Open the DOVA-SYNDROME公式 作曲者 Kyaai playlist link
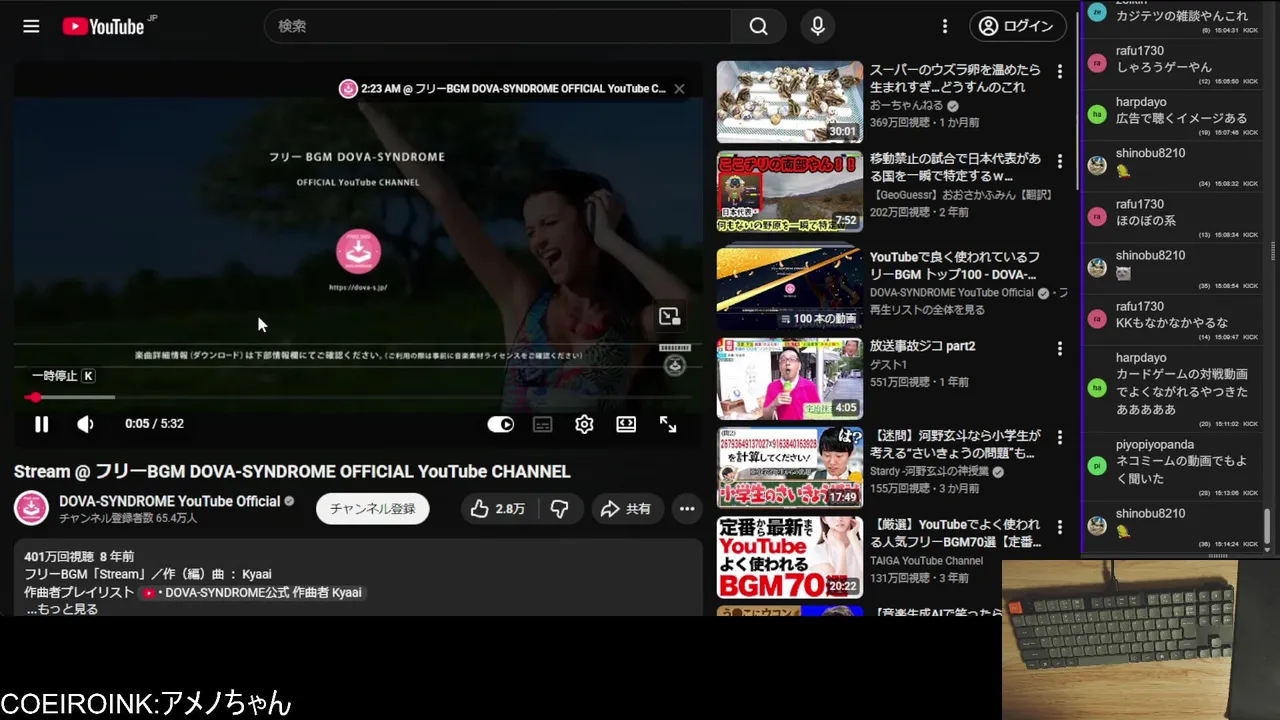1280x720 pixels. [x=252, y=593]
